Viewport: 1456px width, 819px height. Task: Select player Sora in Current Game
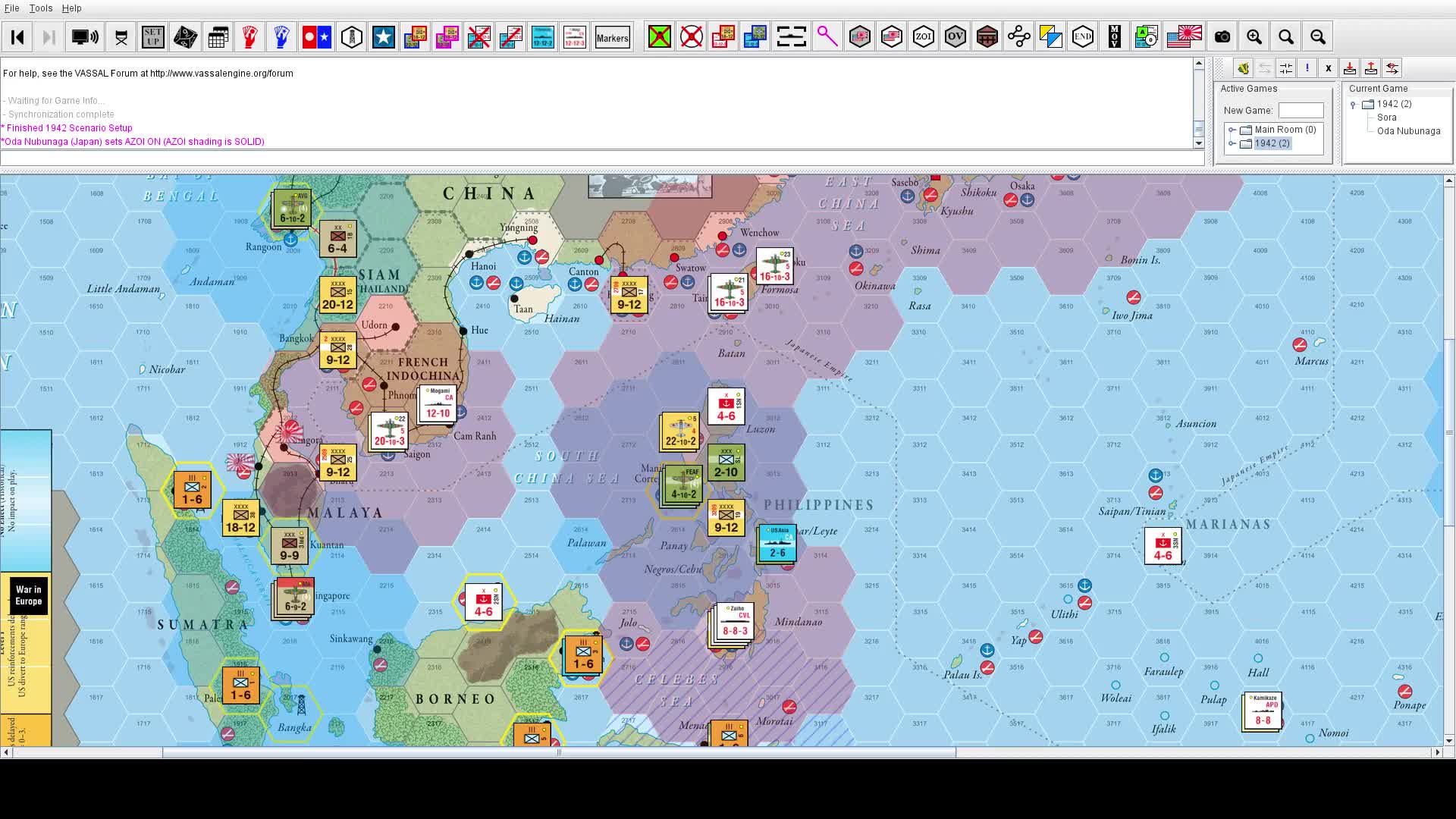click(x=1387, y=118)
